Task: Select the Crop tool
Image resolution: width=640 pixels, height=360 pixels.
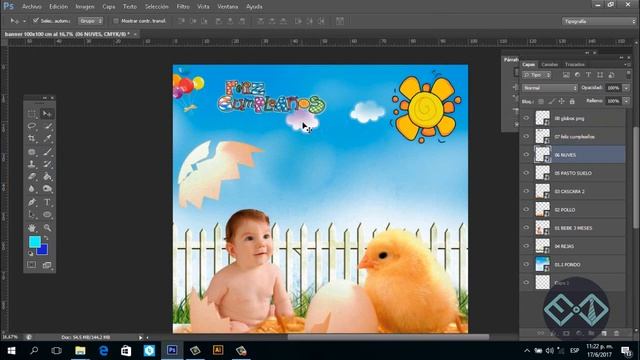Action: pyautogui.click(x=32, y=139)
